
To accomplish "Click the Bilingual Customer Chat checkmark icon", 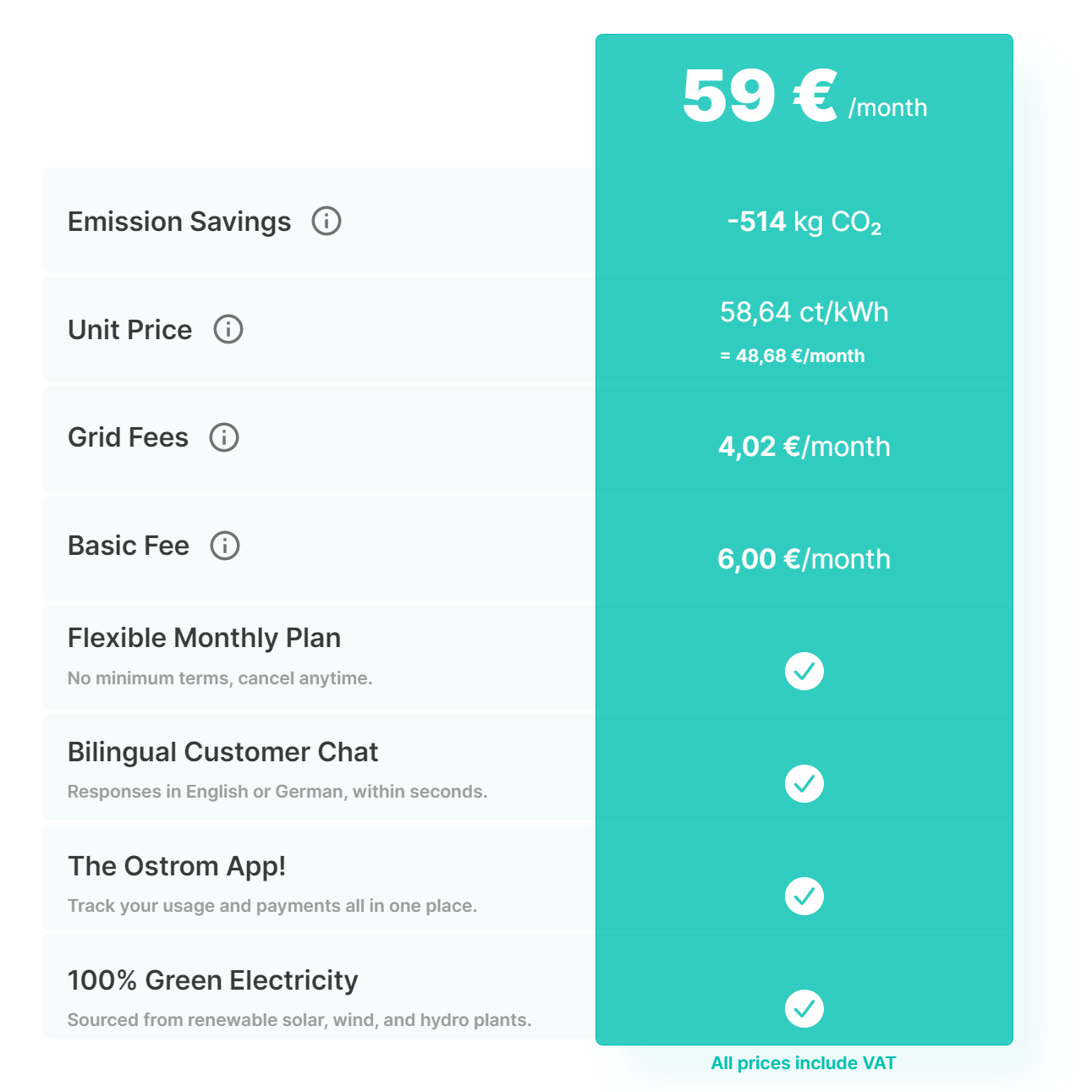I will (x=804, y=784).
